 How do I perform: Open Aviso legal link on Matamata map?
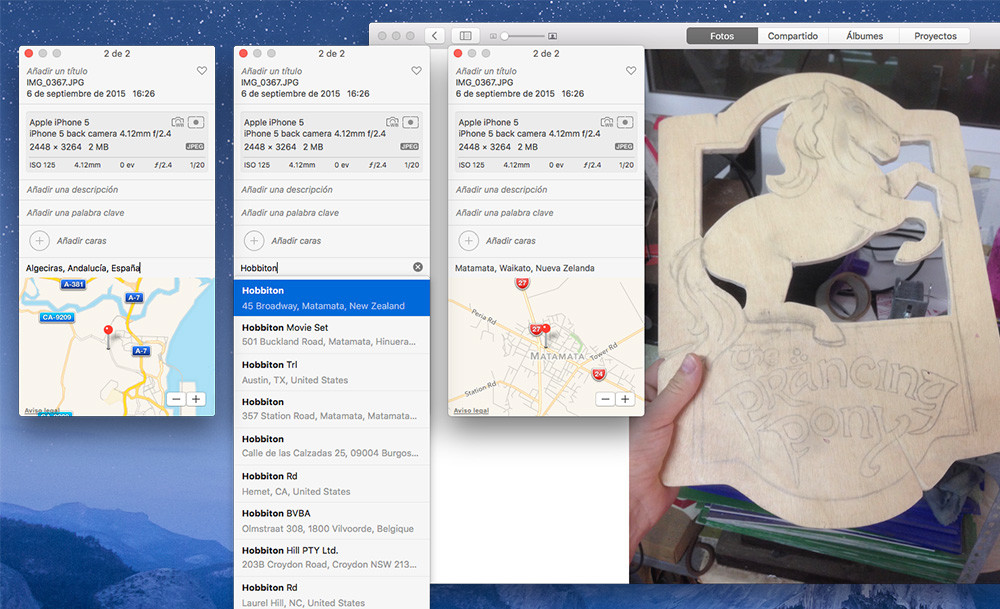(471, 411)
